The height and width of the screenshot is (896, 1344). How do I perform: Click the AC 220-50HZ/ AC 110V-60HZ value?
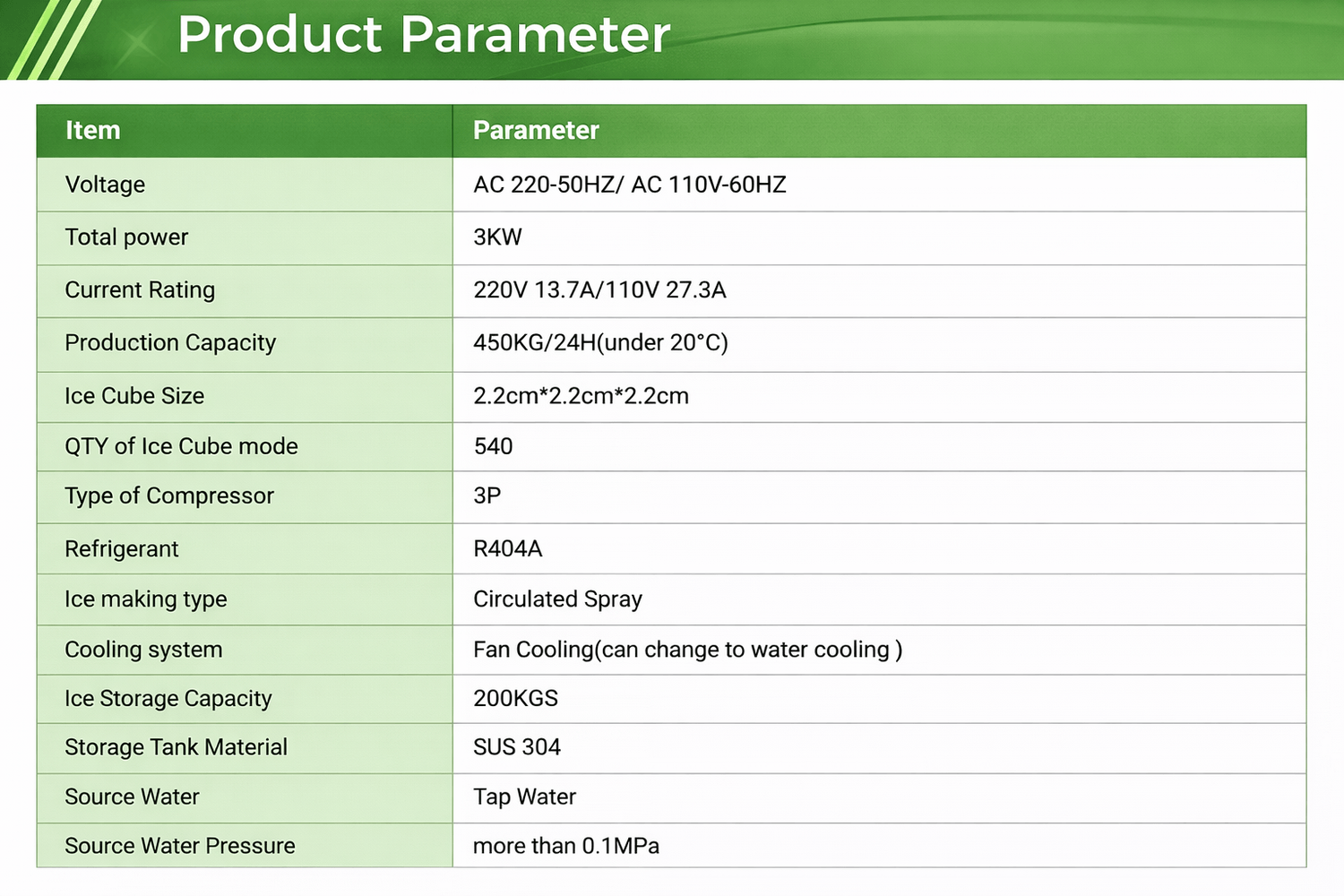(x=629, y=185)
